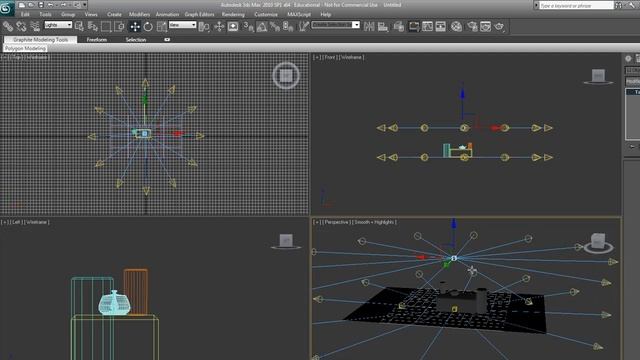Toggle Keyboard Shortcut Override
This screenshot has height=360, width=640.
coord(233,27)
